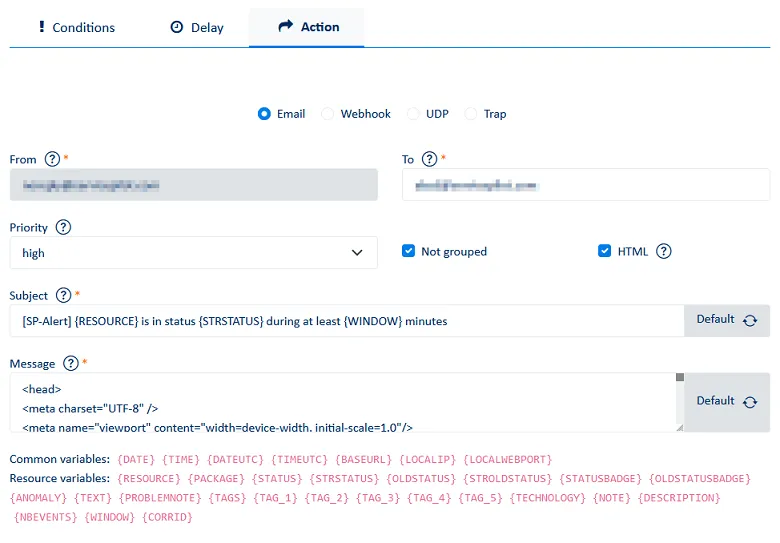Viewport: 780px width, 543px height.
Task: Click inside the Subject text field
Action: [346, 321]
